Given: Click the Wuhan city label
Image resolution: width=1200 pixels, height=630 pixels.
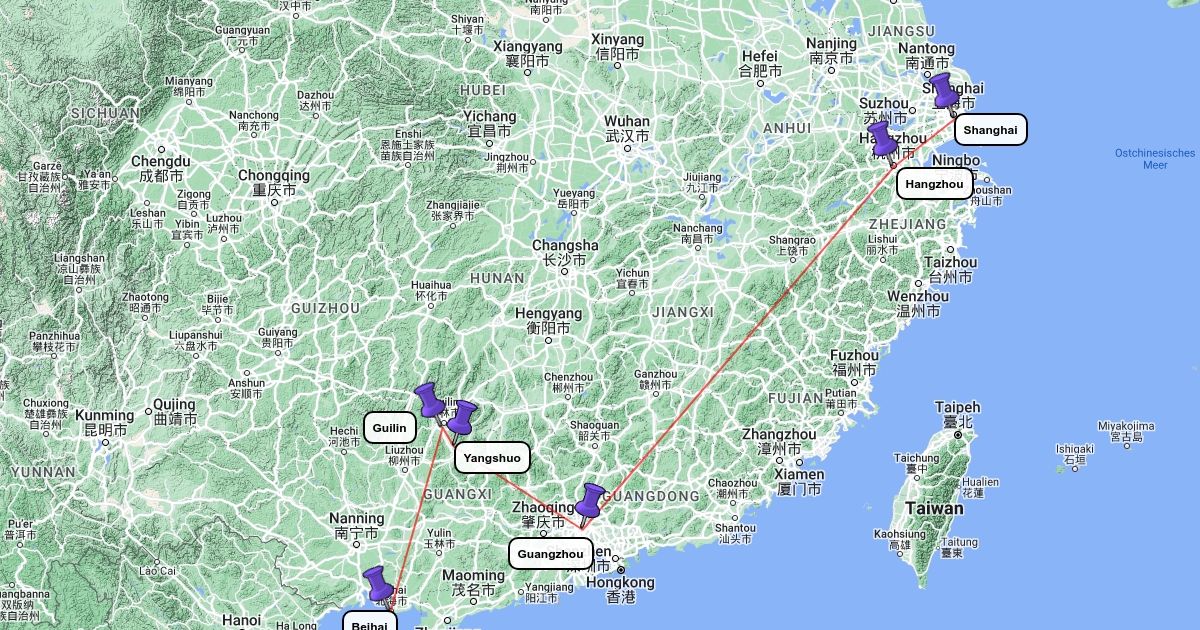Looking at the screenshot, I should click(x=627, y=121).
